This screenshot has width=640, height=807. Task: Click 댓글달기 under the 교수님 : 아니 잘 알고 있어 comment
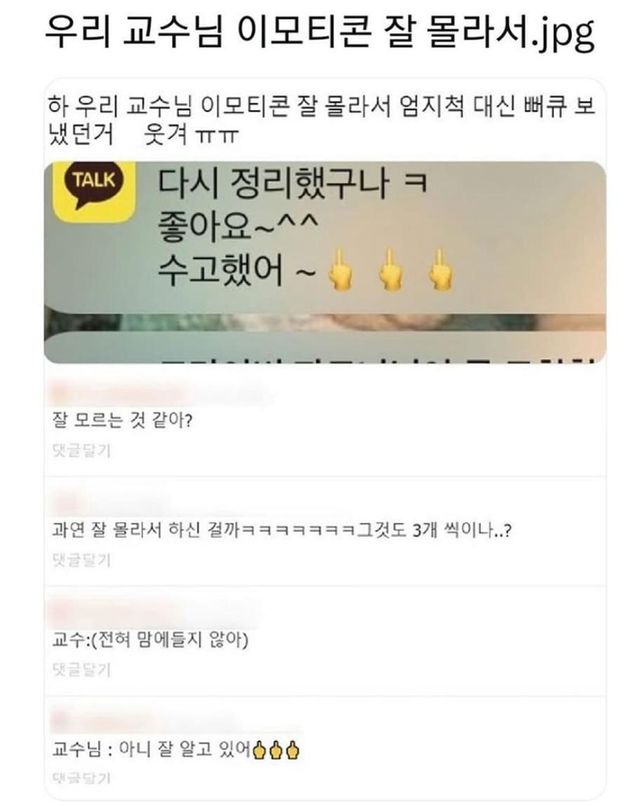point(81,778)
